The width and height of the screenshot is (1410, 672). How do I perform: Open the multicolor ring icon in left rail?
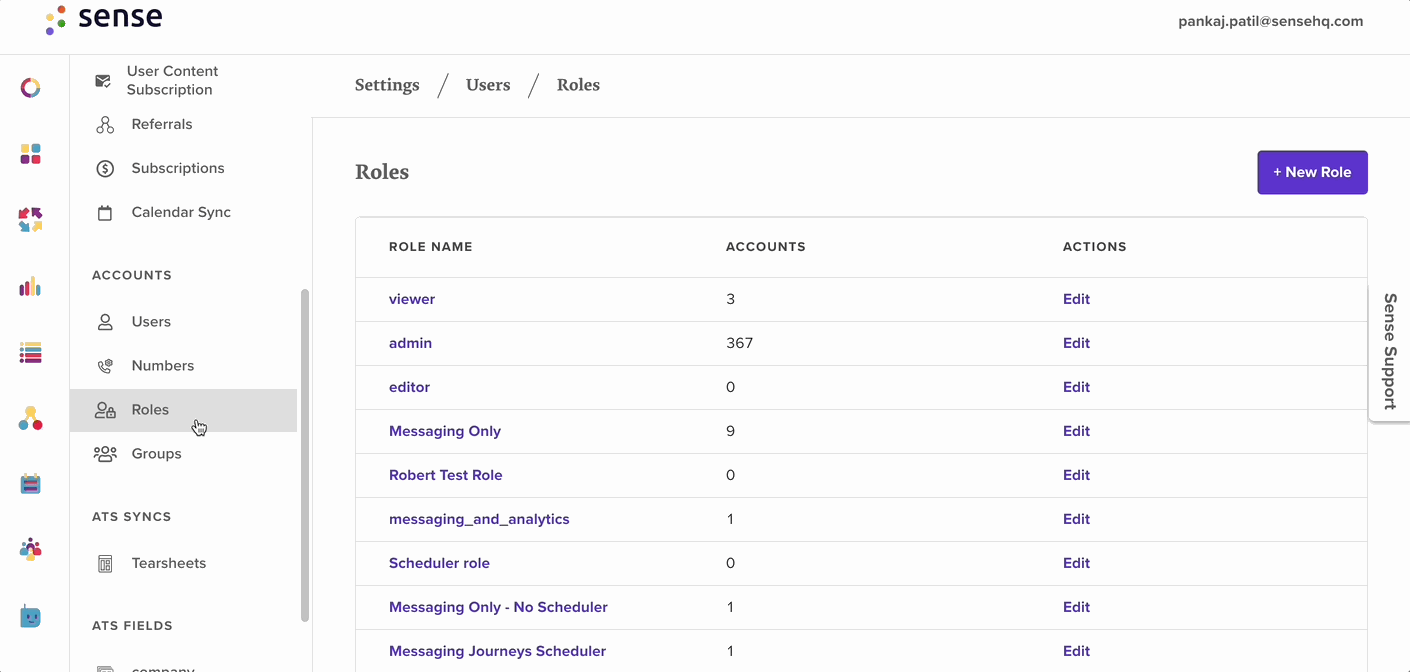(30, 88)
